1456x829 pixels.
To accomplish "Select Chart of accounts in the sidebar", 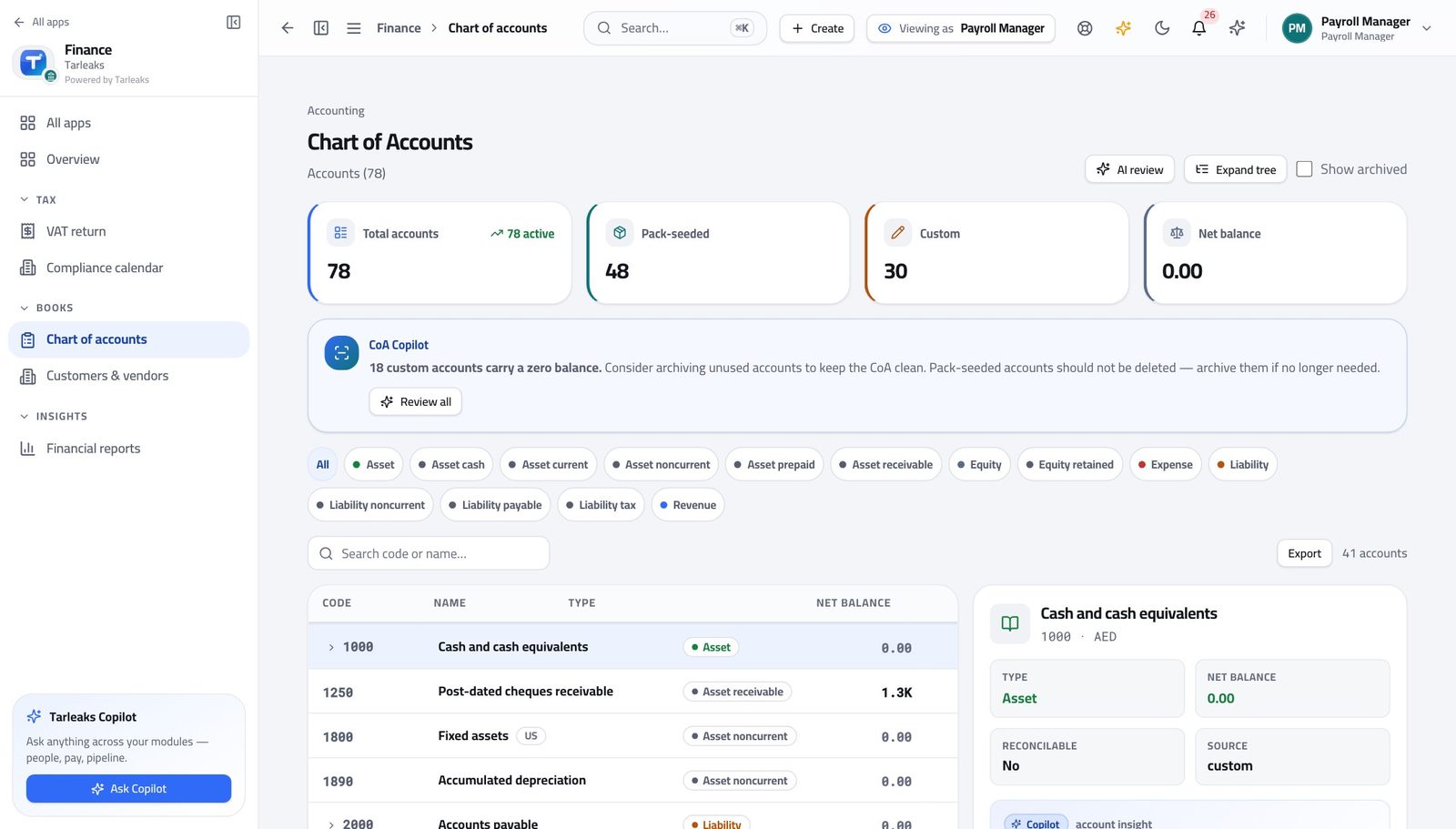I will tap(128, 339).
